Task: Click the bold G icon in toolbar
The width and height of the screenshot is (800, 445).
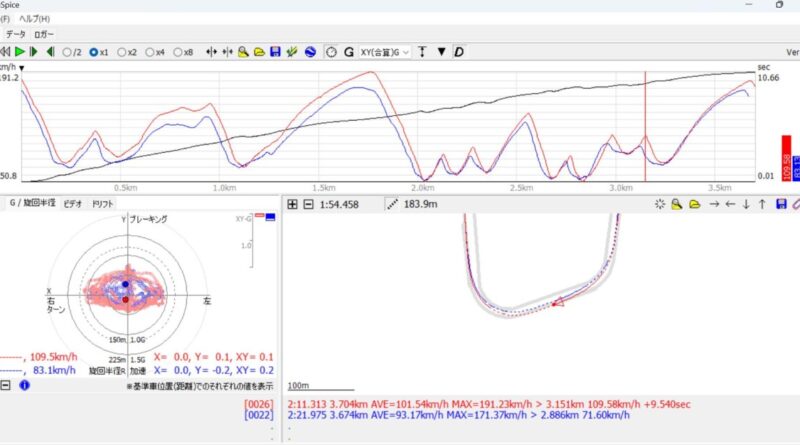Action: coord(349,51)
